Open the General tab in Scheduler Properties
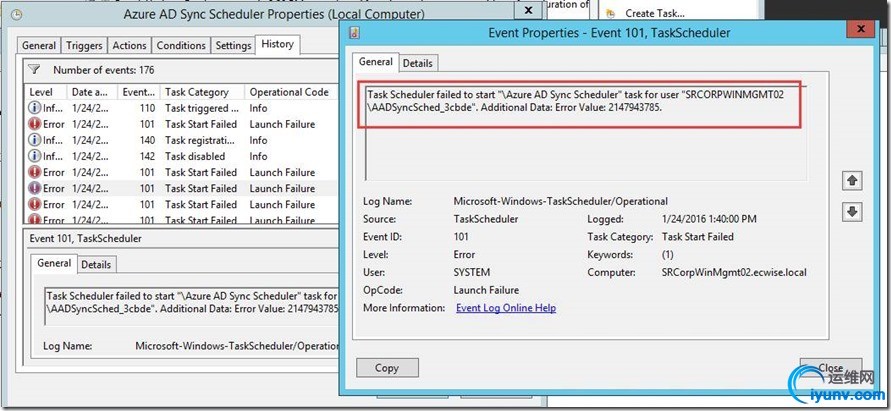Screen dimensions: 891x411 coord(39,45)
